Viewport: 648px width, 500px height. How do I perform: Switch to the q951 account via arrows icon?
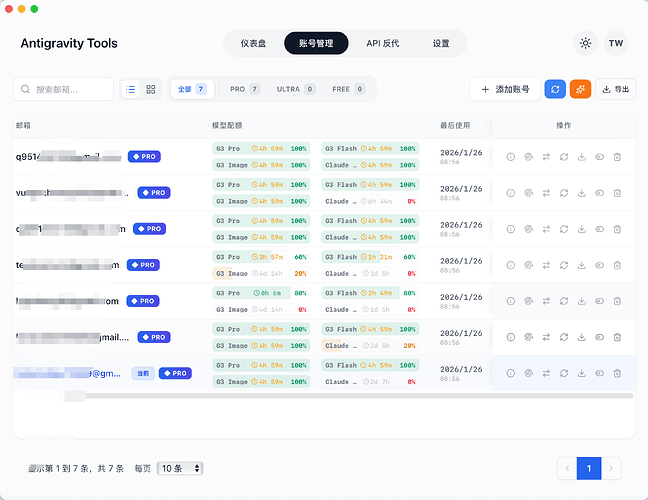point(546,157)
